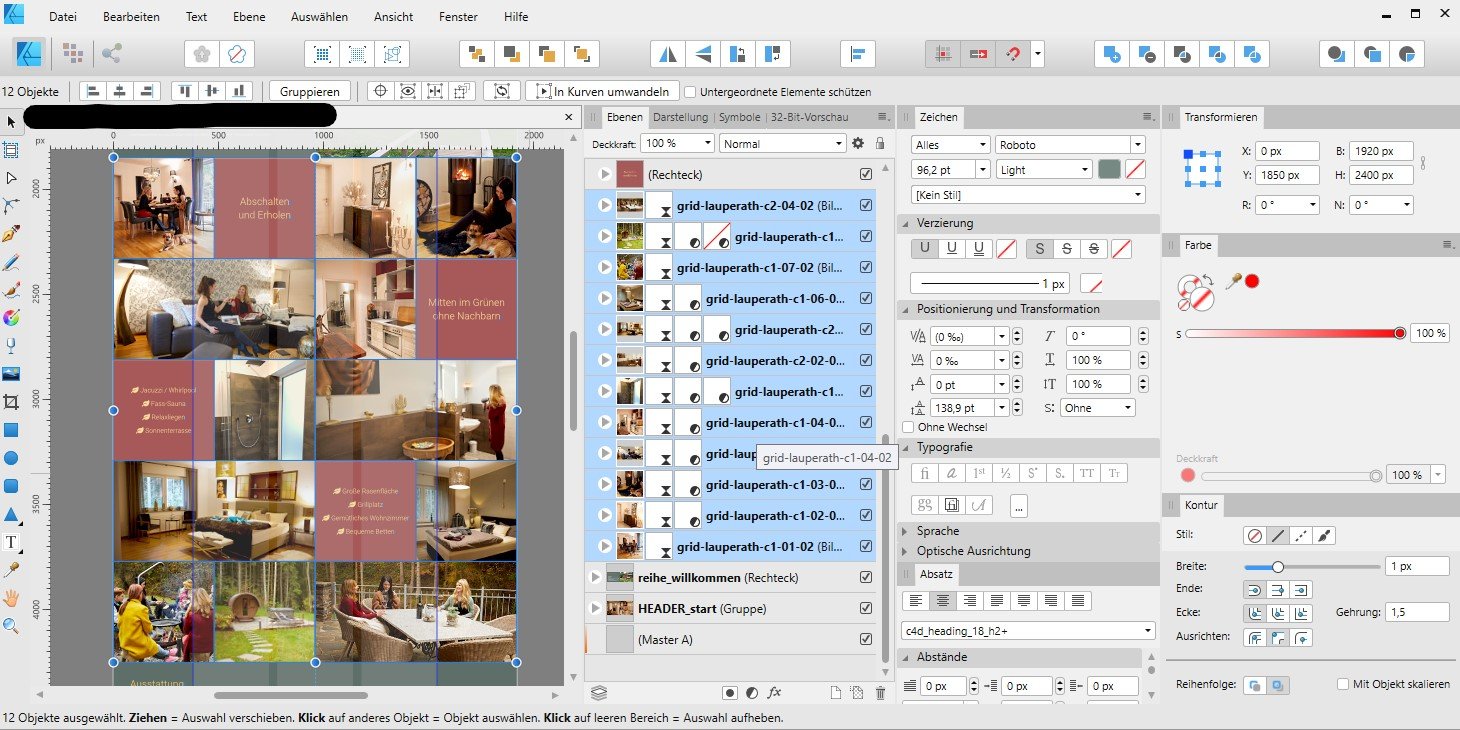Open the Ebene menu

(x=249, y=17)
